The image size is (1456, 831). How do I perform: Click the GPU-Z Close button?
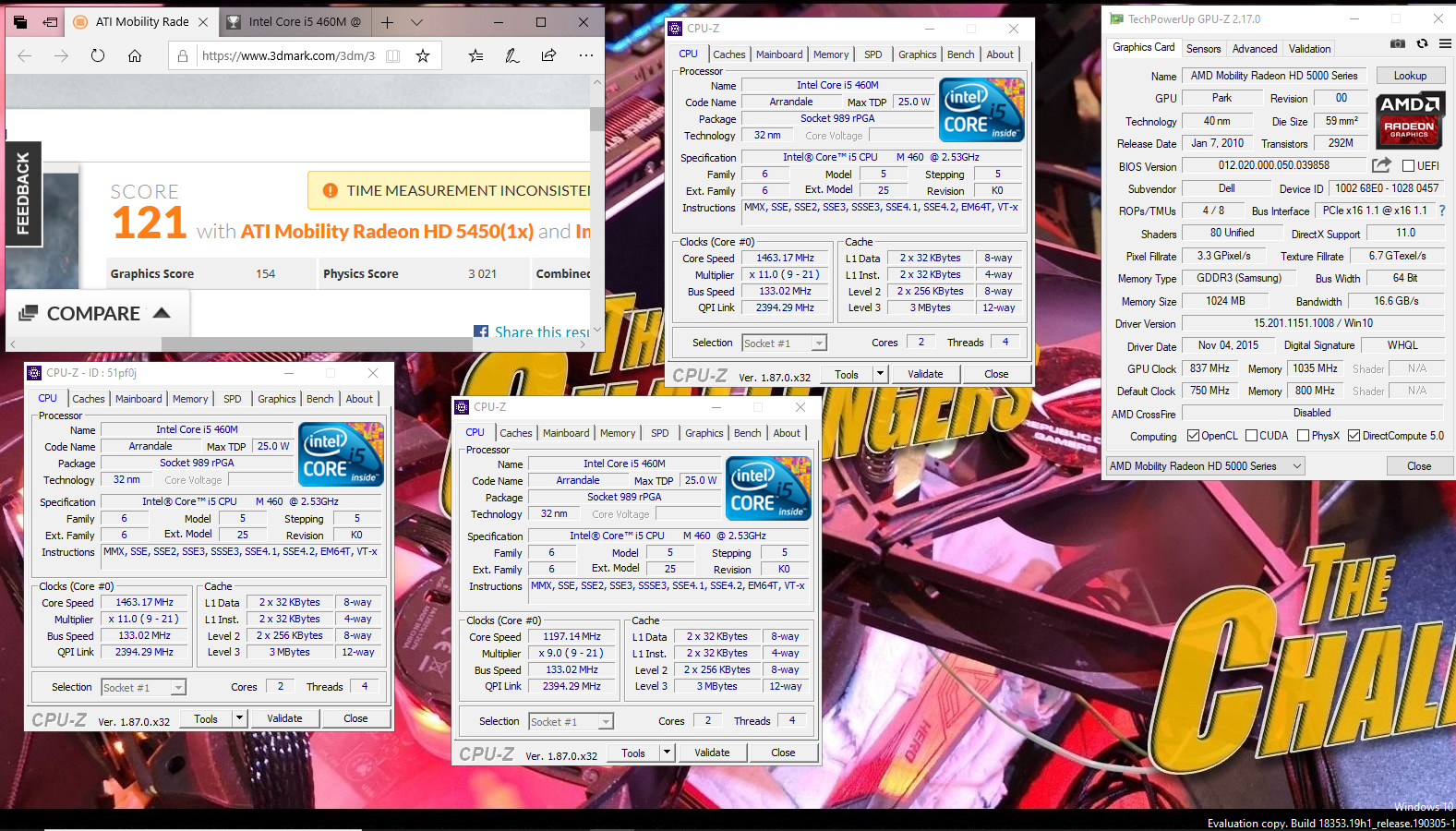tap(1419, 466)
